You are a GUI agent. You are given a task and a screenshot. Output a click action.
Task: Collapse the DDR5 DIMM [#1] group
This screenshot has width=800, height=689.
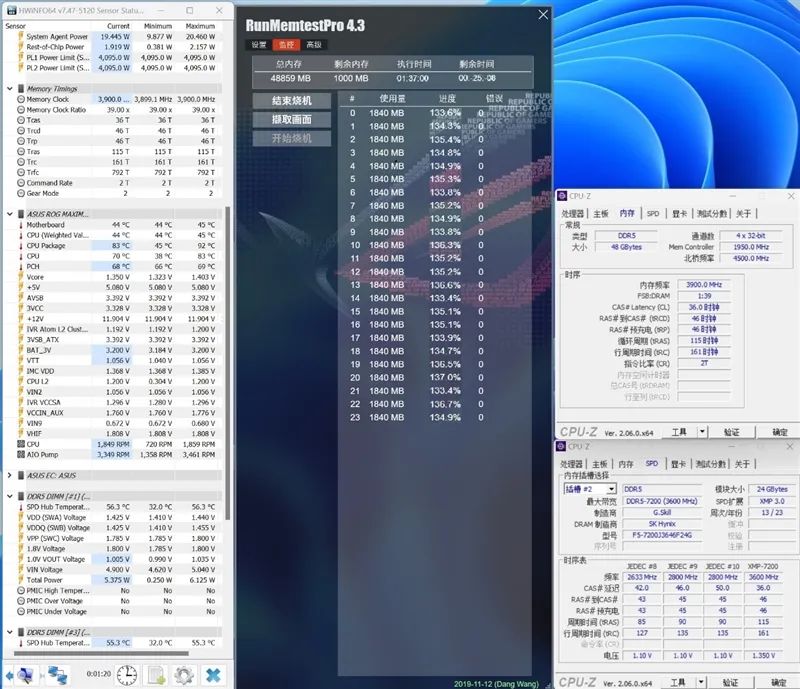tap(9, 496)
